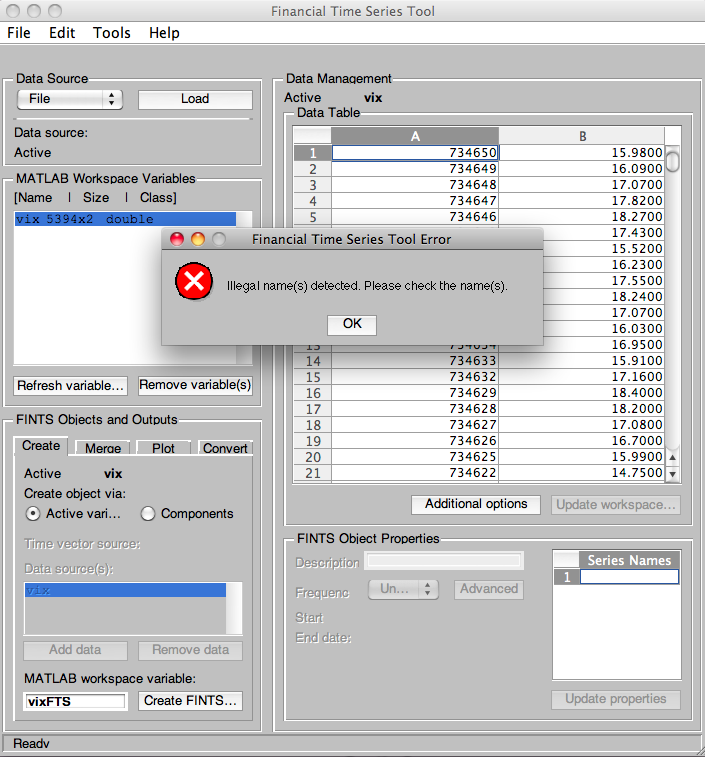Click the vixFTS workspace variable field

coord(76,701)
